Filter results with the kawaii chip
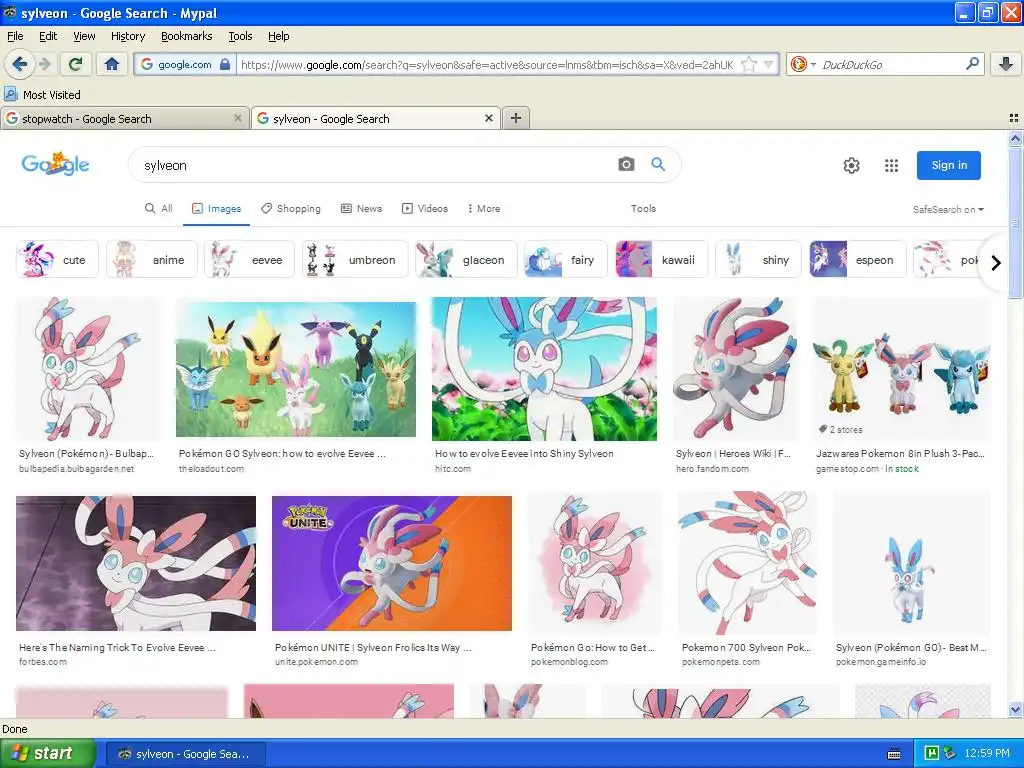The height and width of the screenshot is (768, 1024). 662,259
